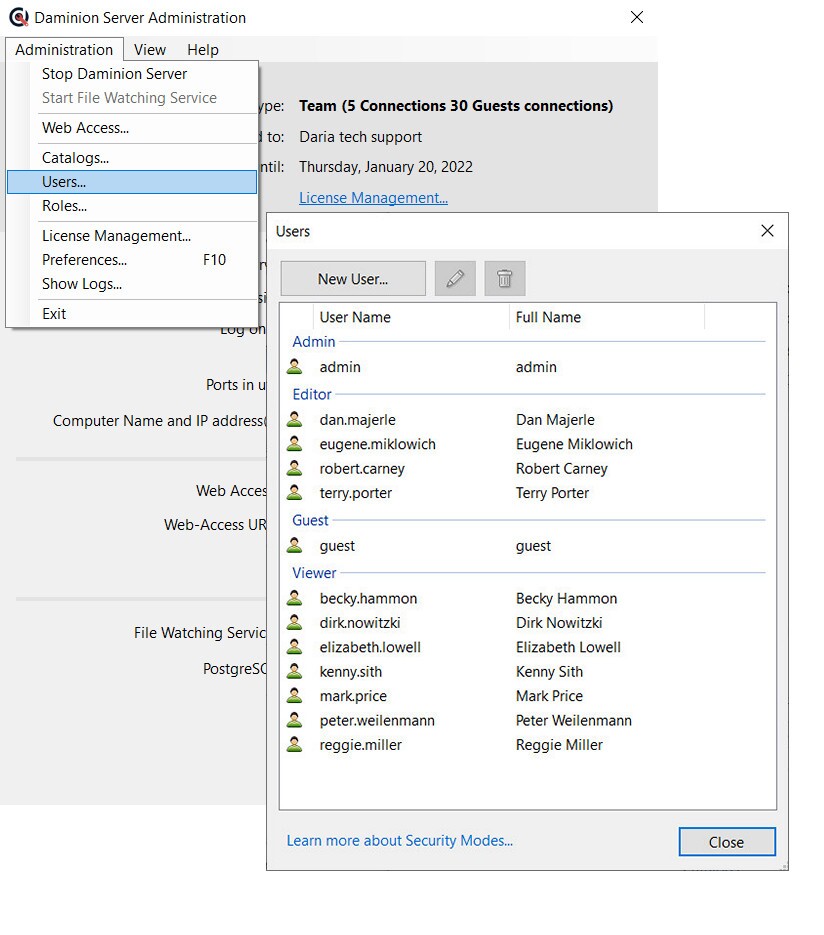Click the License Management... hyperlink
Screen dimensions: 824x935
click(x=373, y=198)
